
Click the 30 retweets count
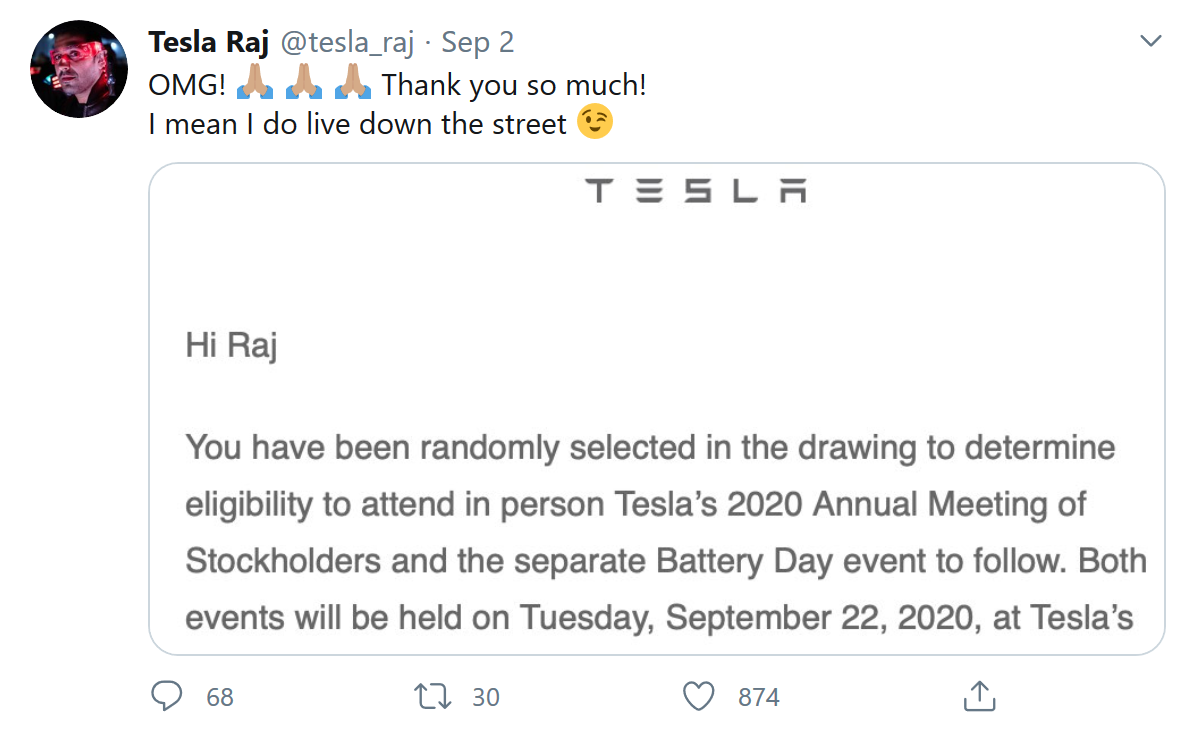click(x=486, y=697)
